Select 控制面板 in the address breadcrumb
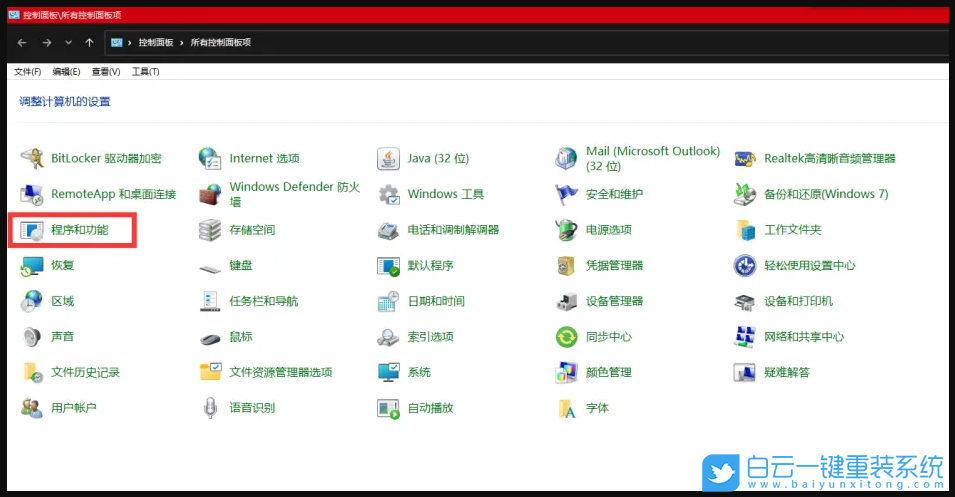The width and height of the screenshot is (955, 497). click(156, 43)
